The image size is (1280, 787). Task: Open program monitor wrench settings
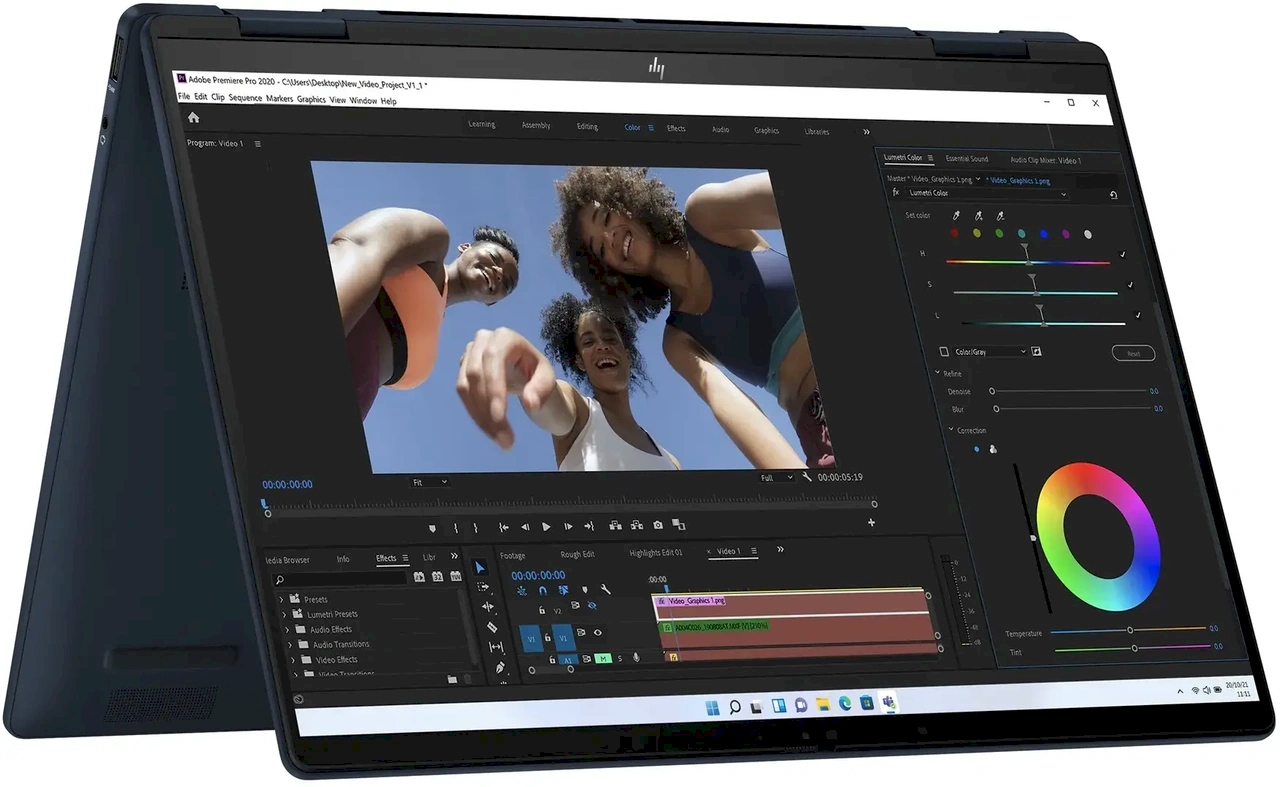(x=806, y=478)
